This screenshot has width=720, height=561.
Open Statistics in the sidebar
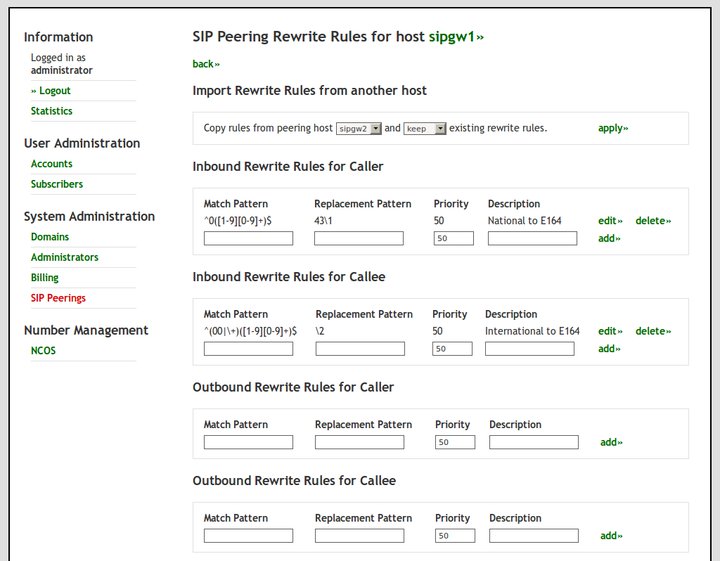[x=51, y=111]
